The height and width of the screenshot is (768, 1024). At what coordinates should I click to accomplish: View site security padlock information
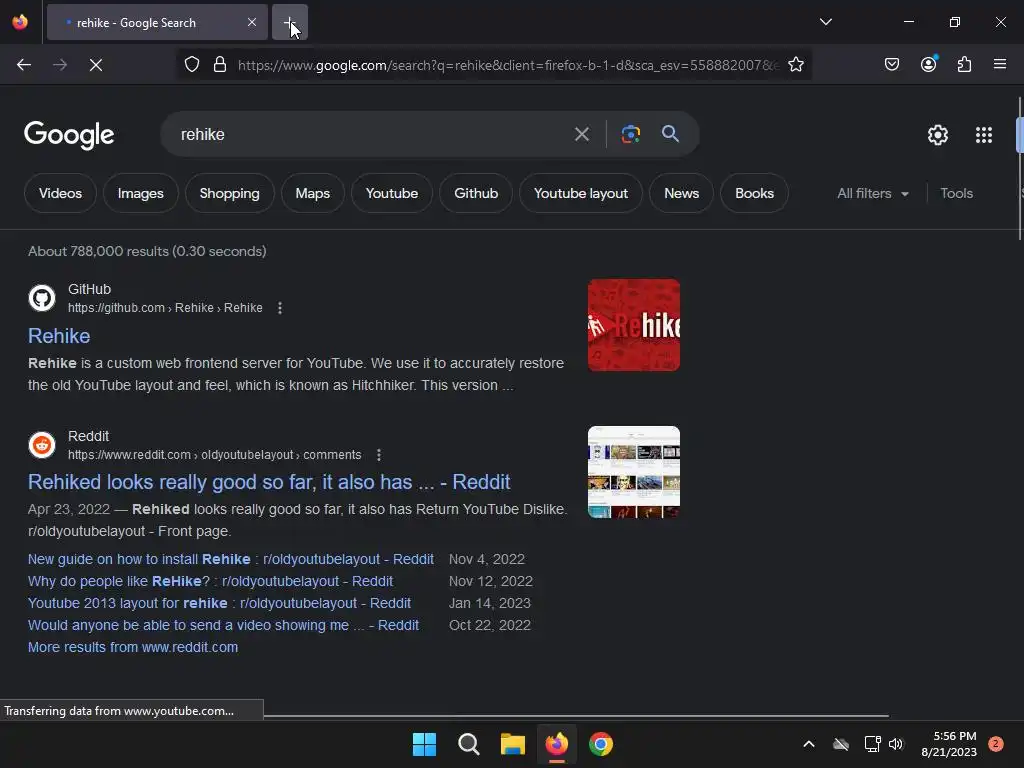coord(220,65)
